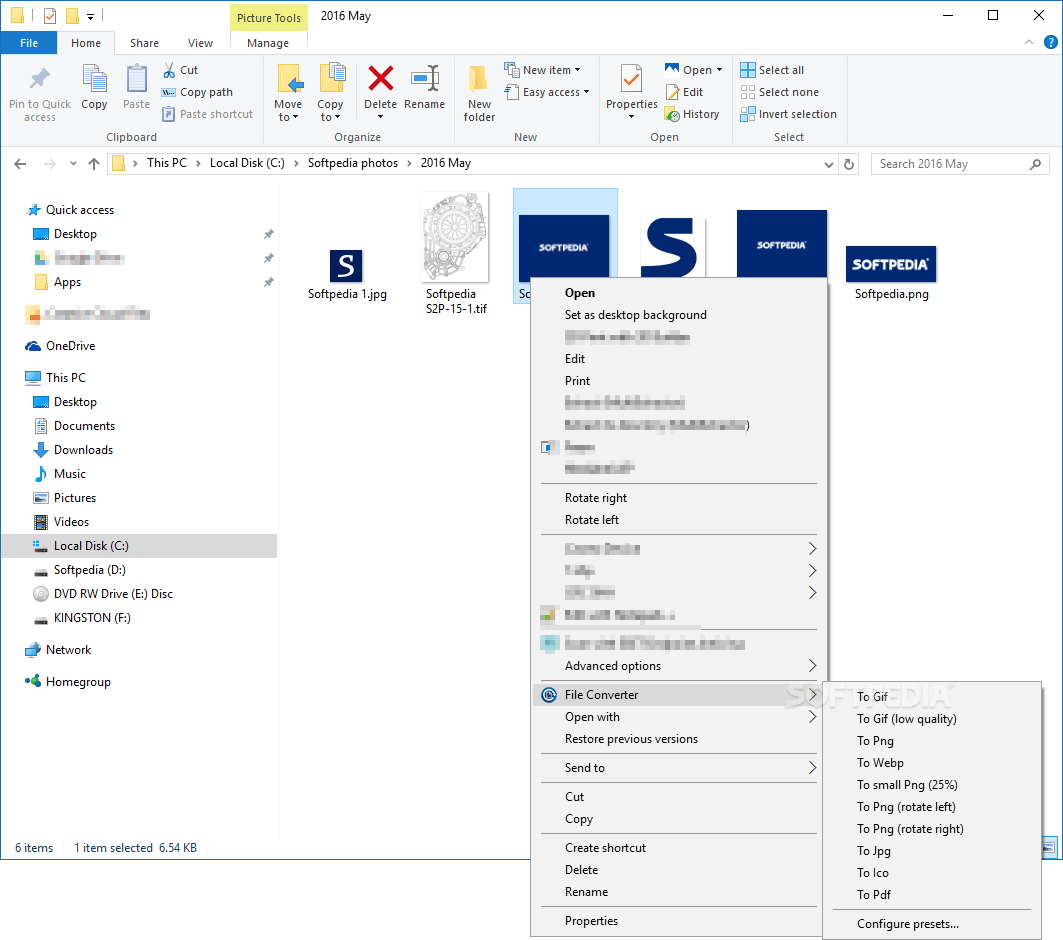Click Select none in ribbon
The width and height of the screenshot is (1063, 940).
click(780, 92)
